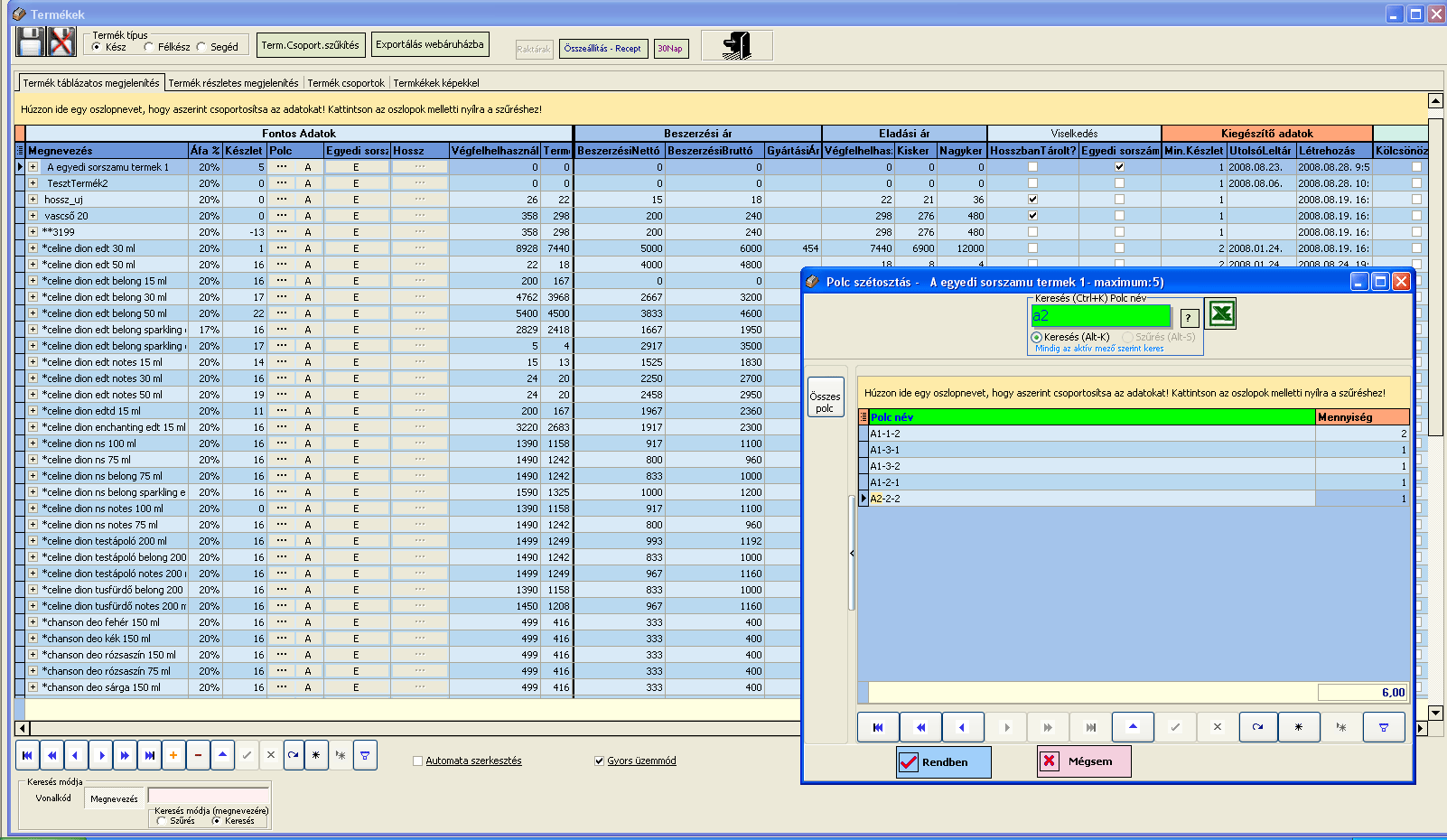The width and height of the screenshot is (1447, 840).
Task: Toggle the Gyors üzemmód checkbox
Action: tap(599, 761)
